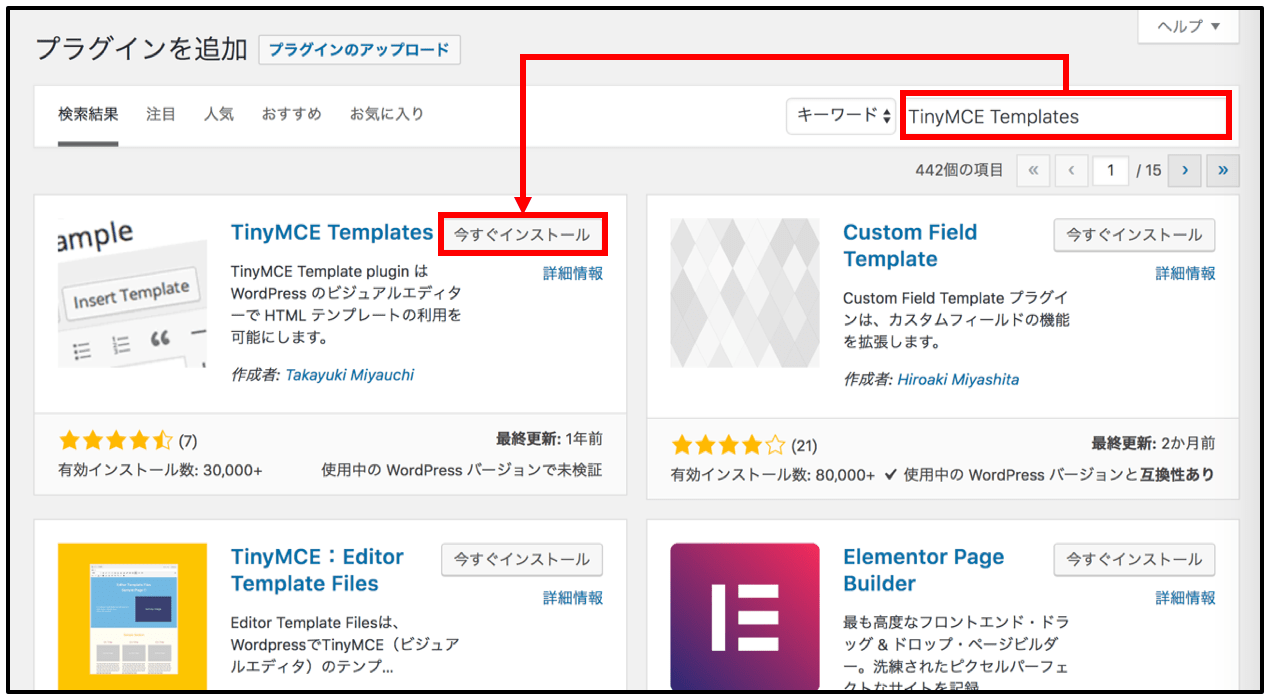Switch to 人気 tab
This screenshot has height=700, width=1270.
pyautogui.click(x=219, y=114)
